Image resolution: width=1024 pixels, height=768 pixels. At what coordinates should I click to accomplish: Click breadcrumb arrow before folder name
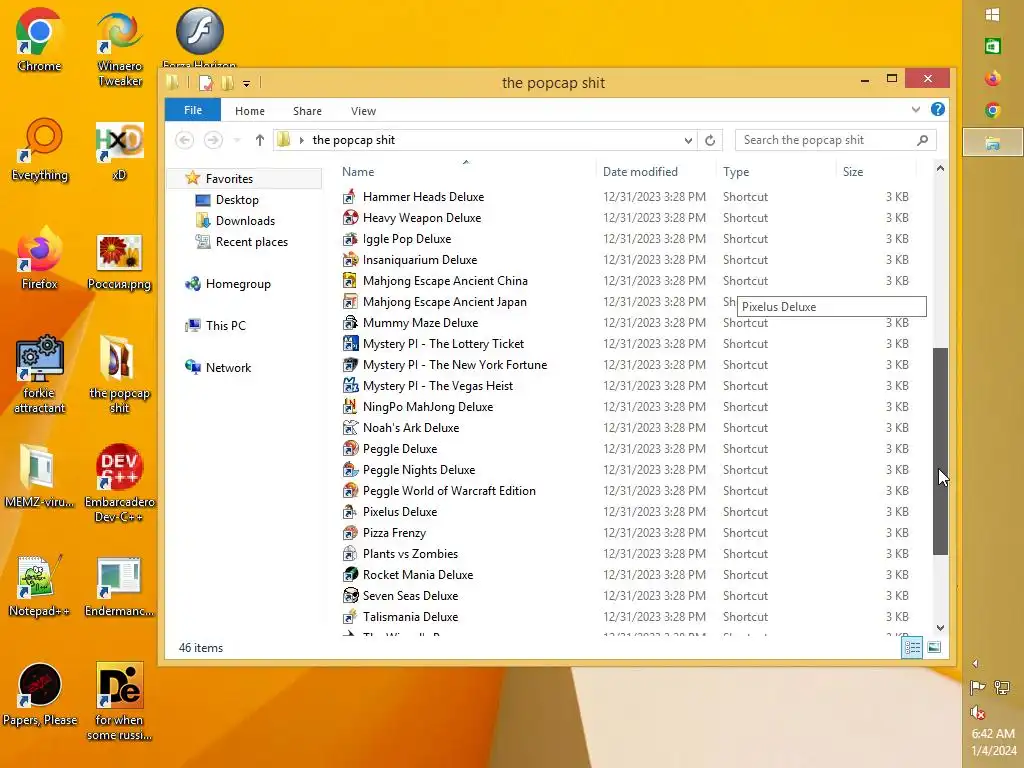pos(301,140)
